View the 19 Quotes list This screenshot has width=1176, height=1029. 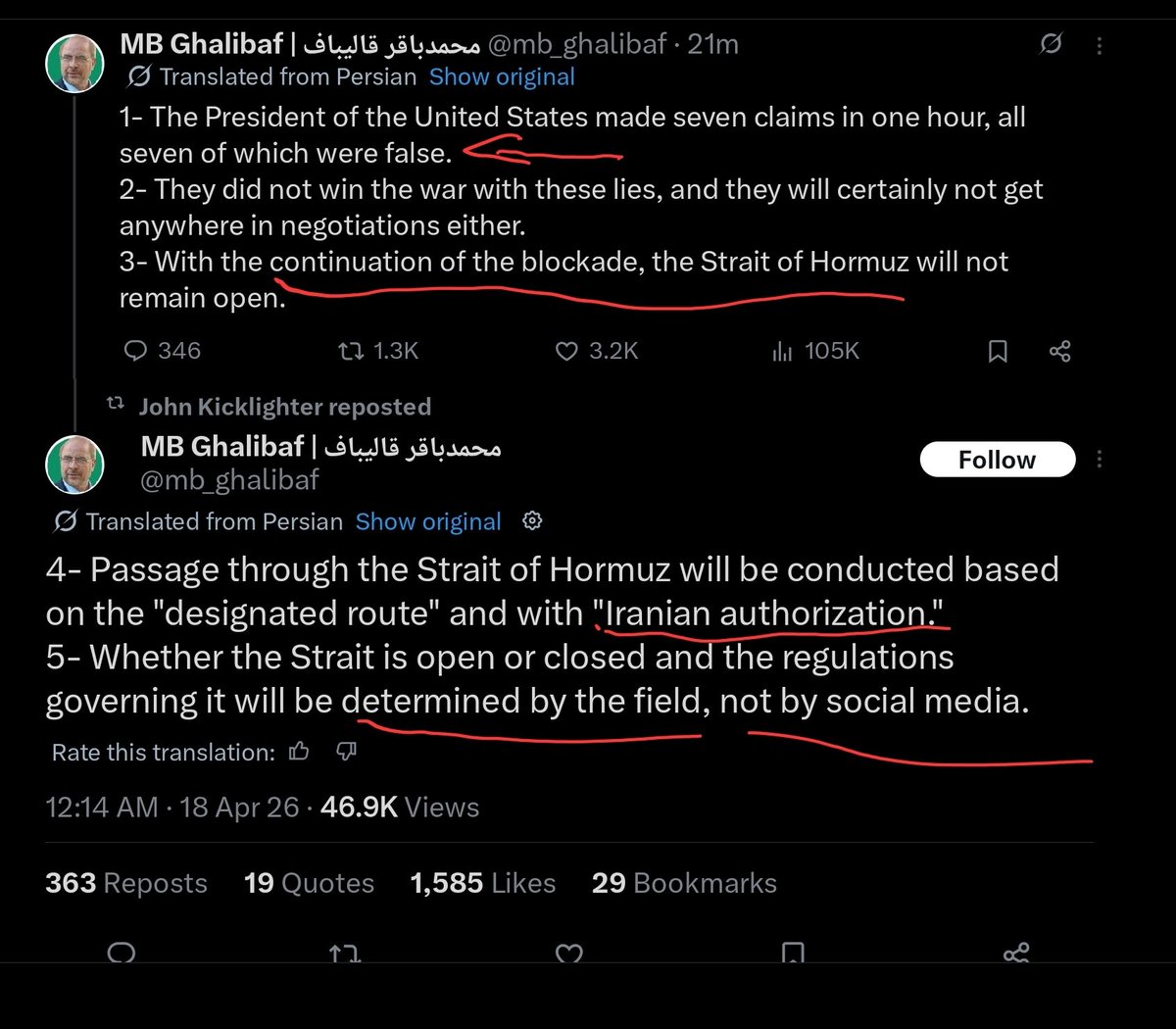tap(309, 883)
